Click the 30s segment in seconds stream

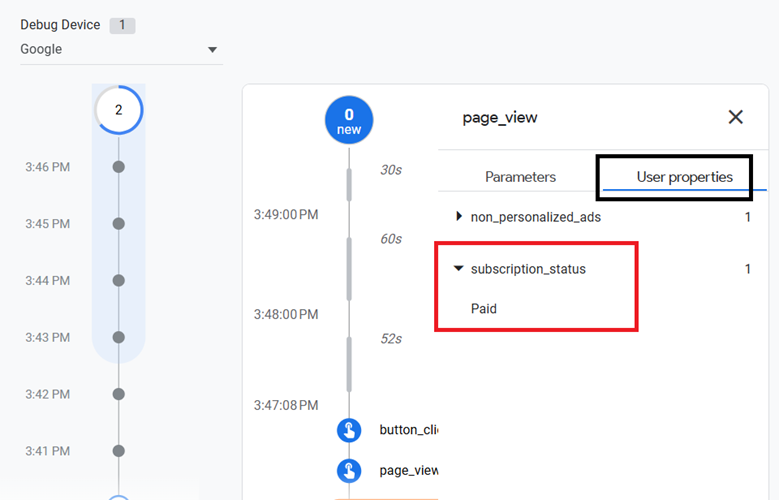click(349, 184)
